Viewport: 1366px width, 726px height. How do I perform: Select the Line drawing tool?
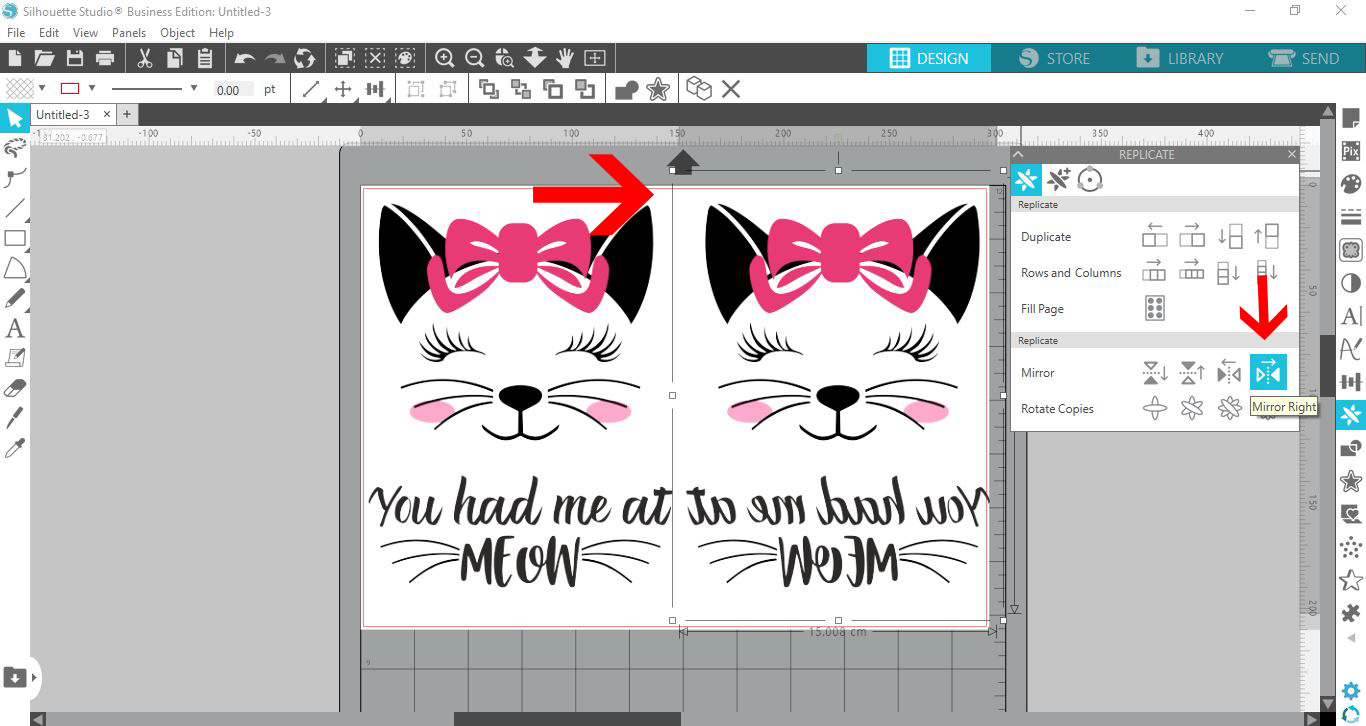(x=15, y=208)
